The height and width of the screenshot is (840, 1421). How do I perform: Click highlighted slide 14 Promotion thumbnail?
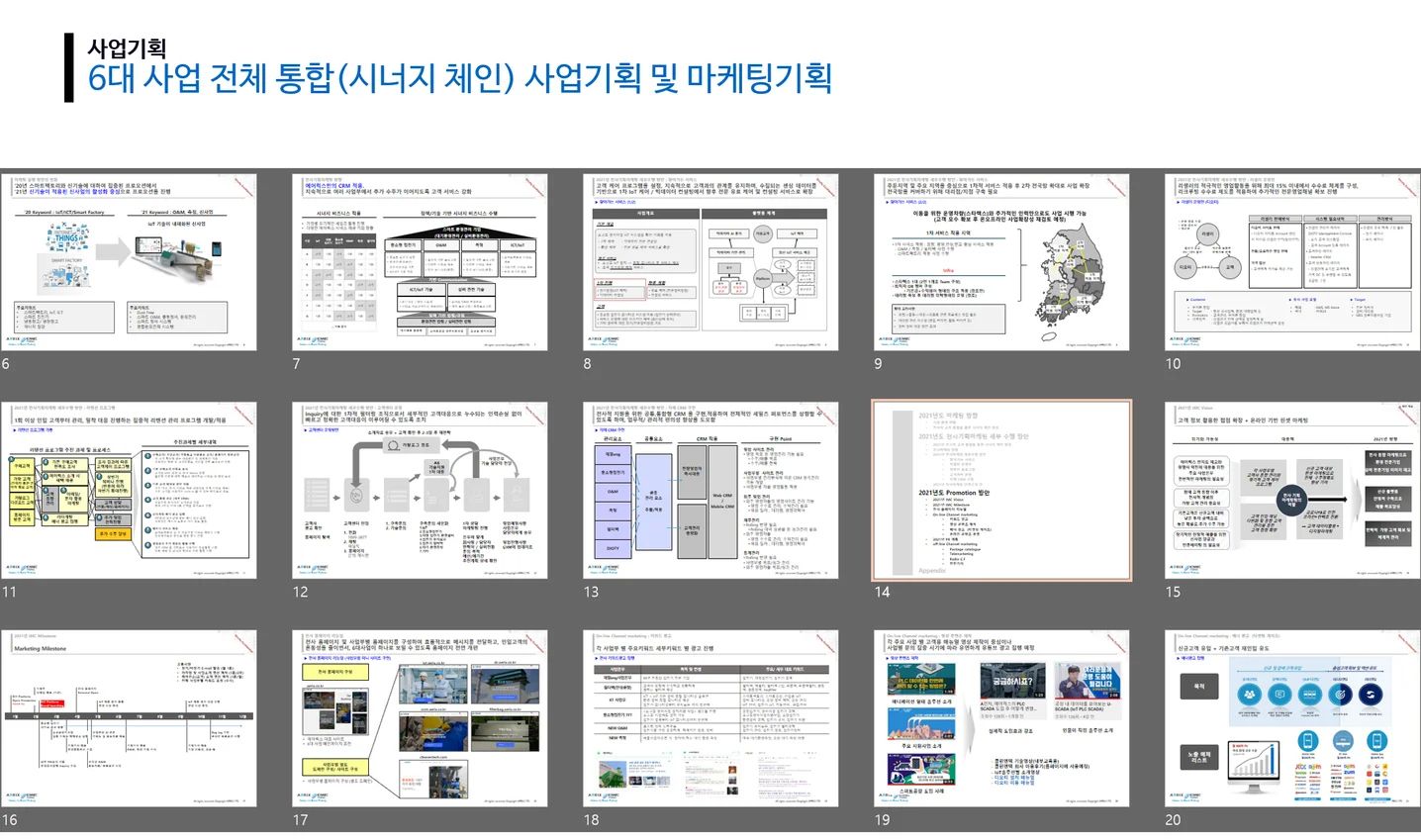click(1001, 490)
